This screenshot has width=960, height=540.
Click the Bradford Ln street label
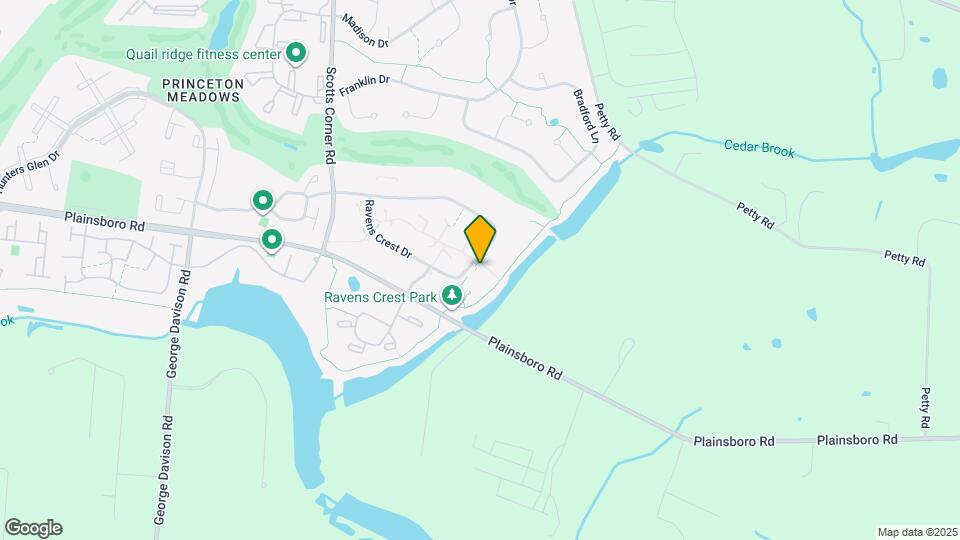(585, 116)
